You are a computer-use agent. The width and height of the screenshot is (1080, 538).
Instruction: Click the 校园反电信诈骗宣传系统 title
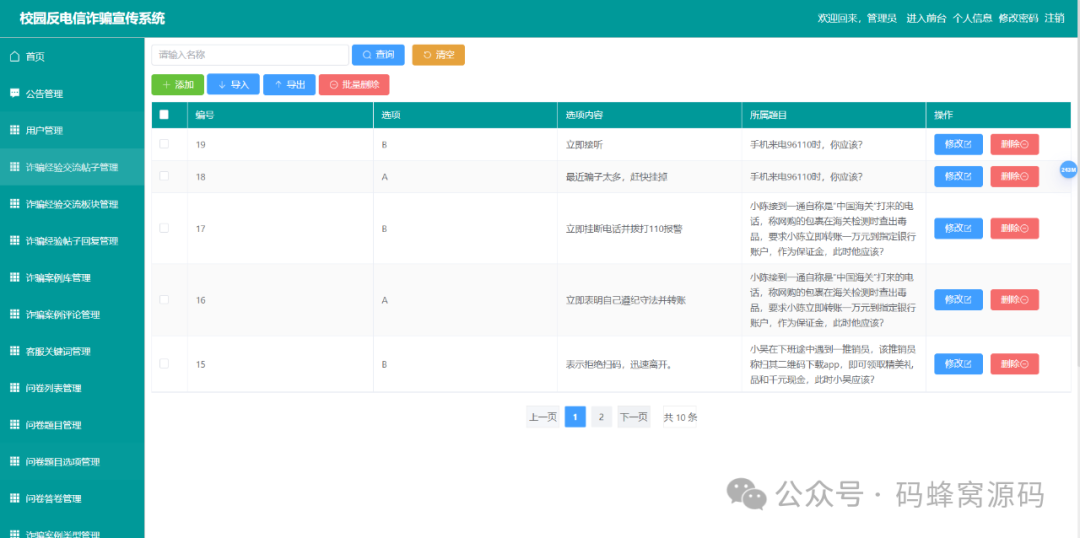click(x=92, y=19)
